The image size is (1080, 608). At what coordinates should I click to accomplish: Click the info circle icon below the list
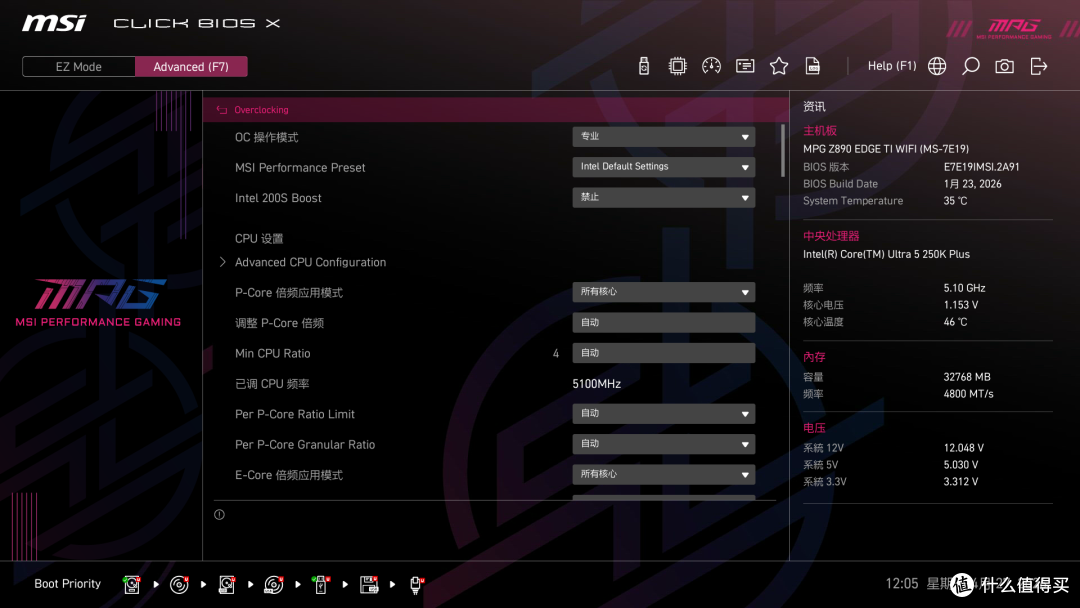[x=219, y=514]
